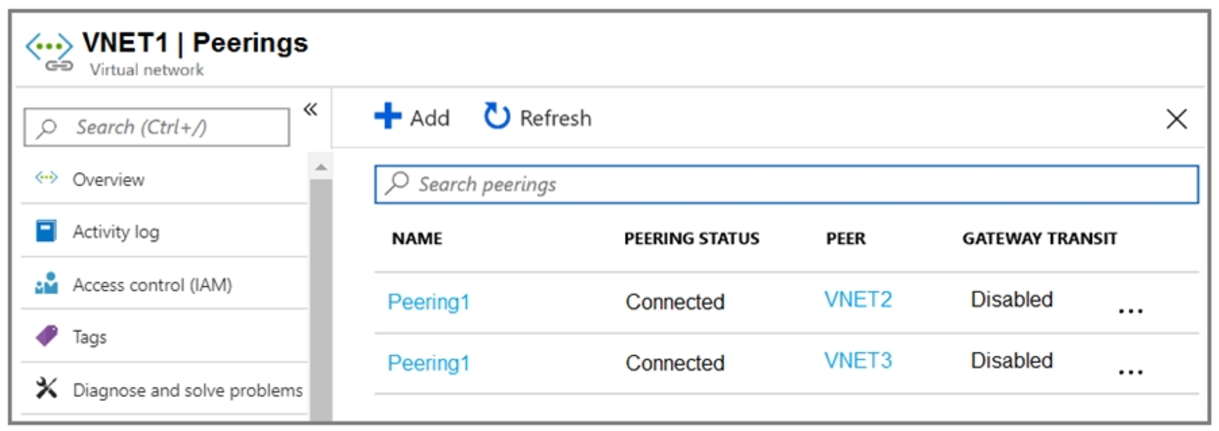Select Disabled gateway transit in VNET3 row

pos(1012,360)
